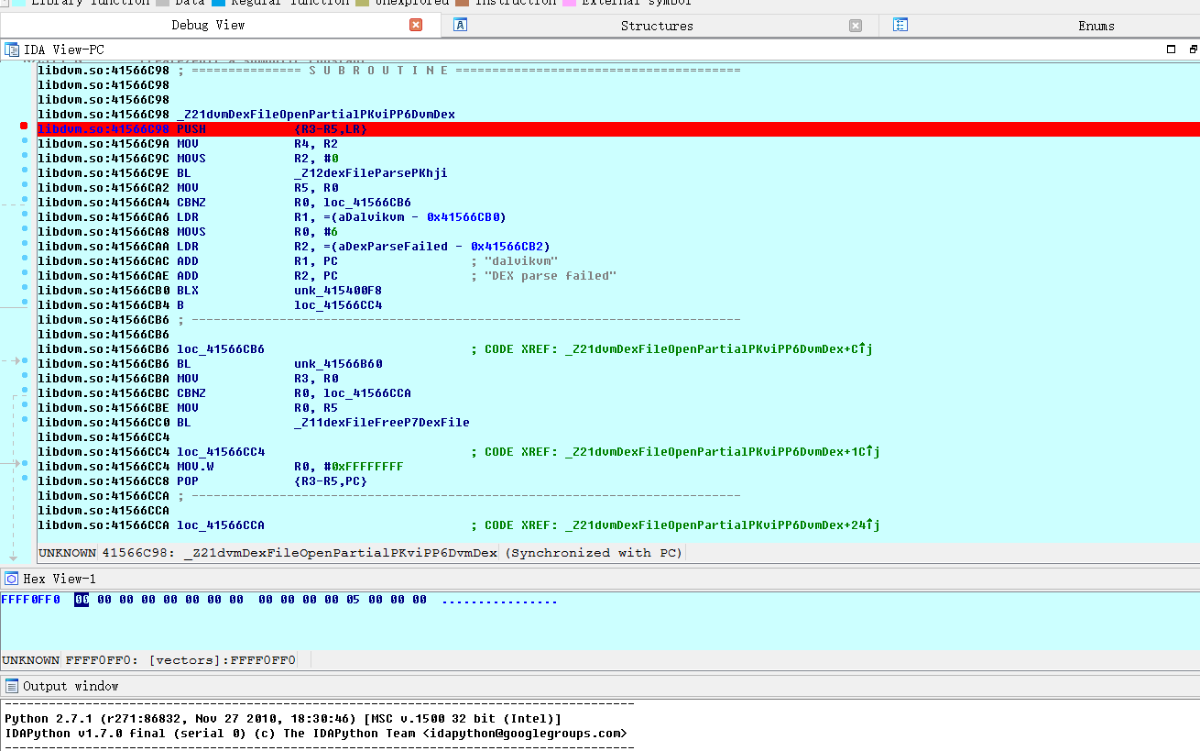Open the Enums tab
1200x751 pixels.
coord(1096,26)
